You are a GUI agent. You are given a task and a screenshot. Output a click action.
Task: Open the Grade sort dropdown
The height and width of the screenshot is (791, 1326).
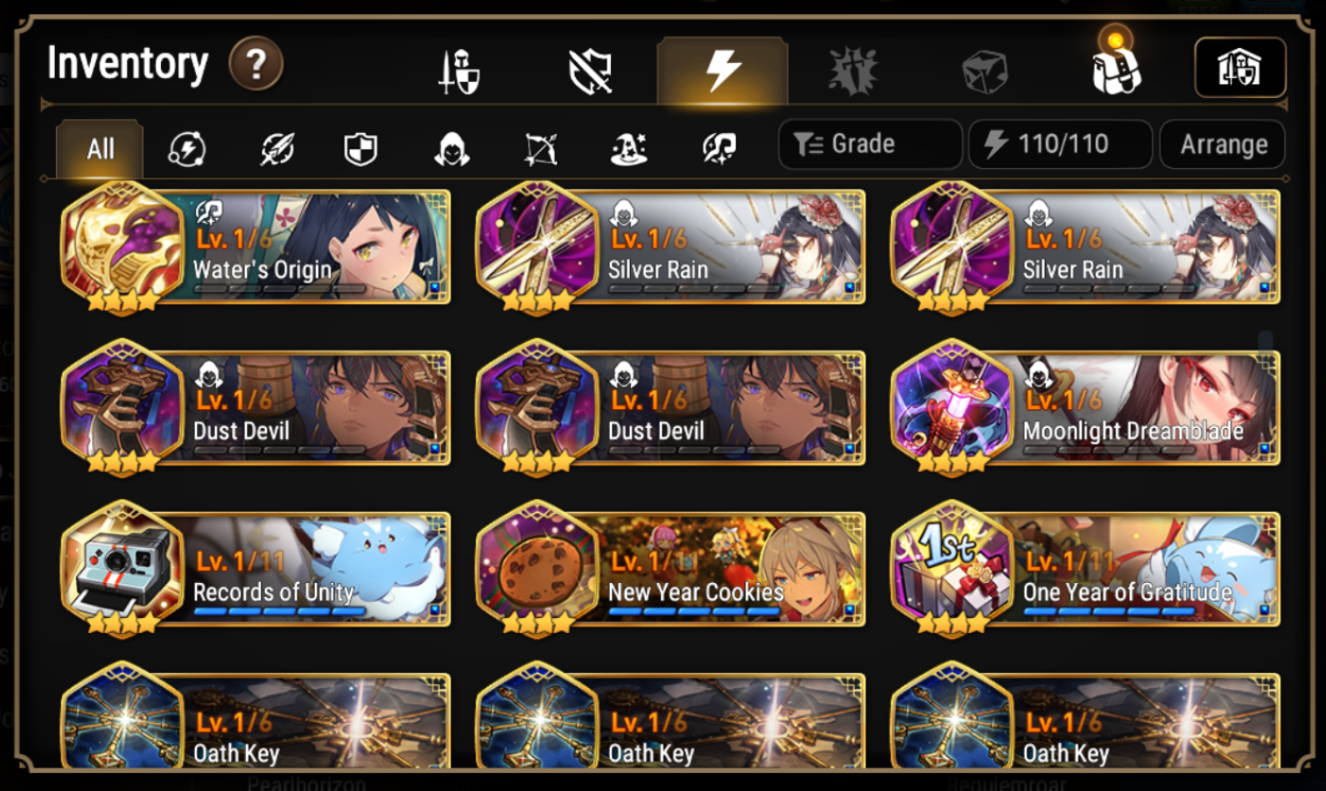(x=870, y=144)
